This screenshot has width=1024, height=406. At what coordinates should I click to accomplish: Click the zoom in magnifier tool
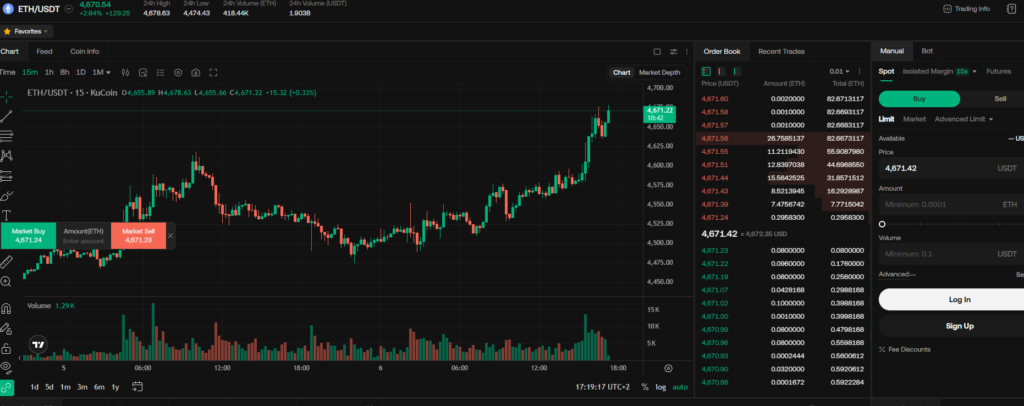pos(7,282)
